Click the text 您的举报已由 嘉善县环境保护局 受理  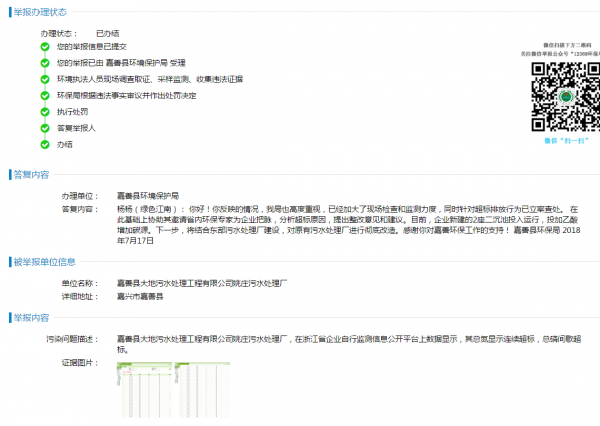pyautogui.click(x=121, y=63)
